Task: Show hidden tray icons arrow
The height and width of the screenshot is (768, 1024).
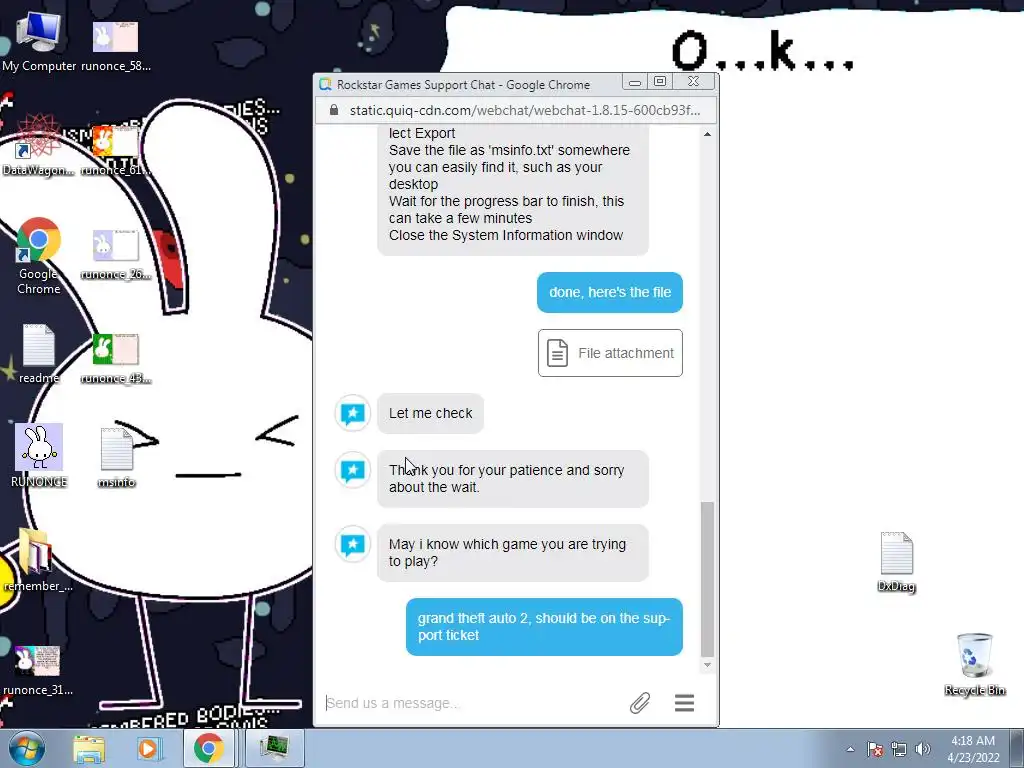Action: click(x=850, y=749)
